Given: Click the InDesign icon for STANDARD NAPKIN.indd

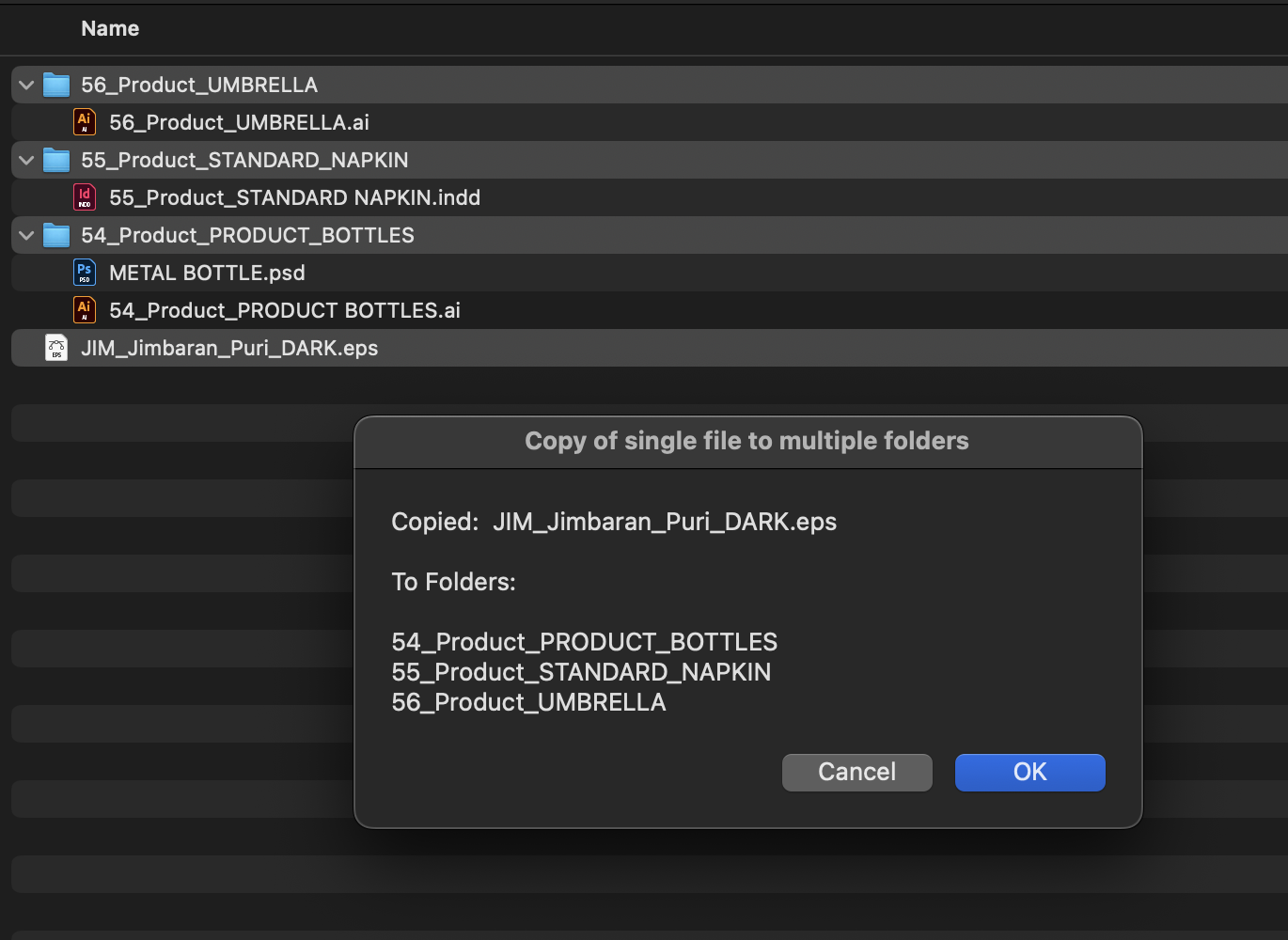Looking at the screenshot, I should [85, 197].
